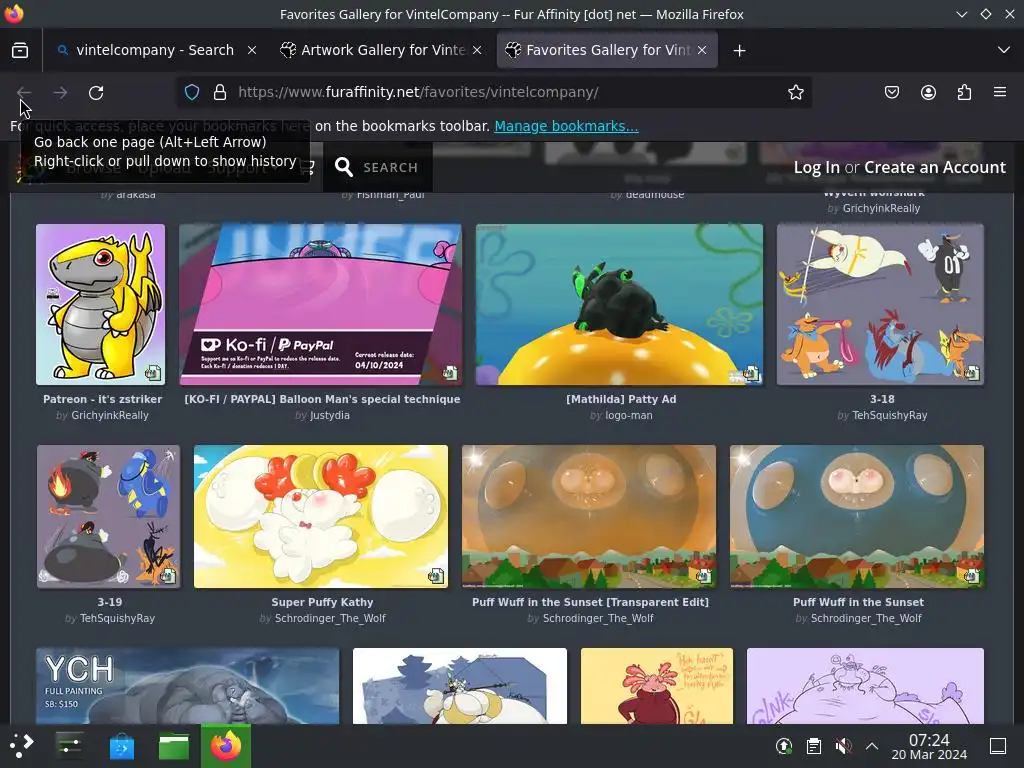Visit artist logo-man profile link
The height and width of the screenshot is (768, 1024).
click(629, 415)
